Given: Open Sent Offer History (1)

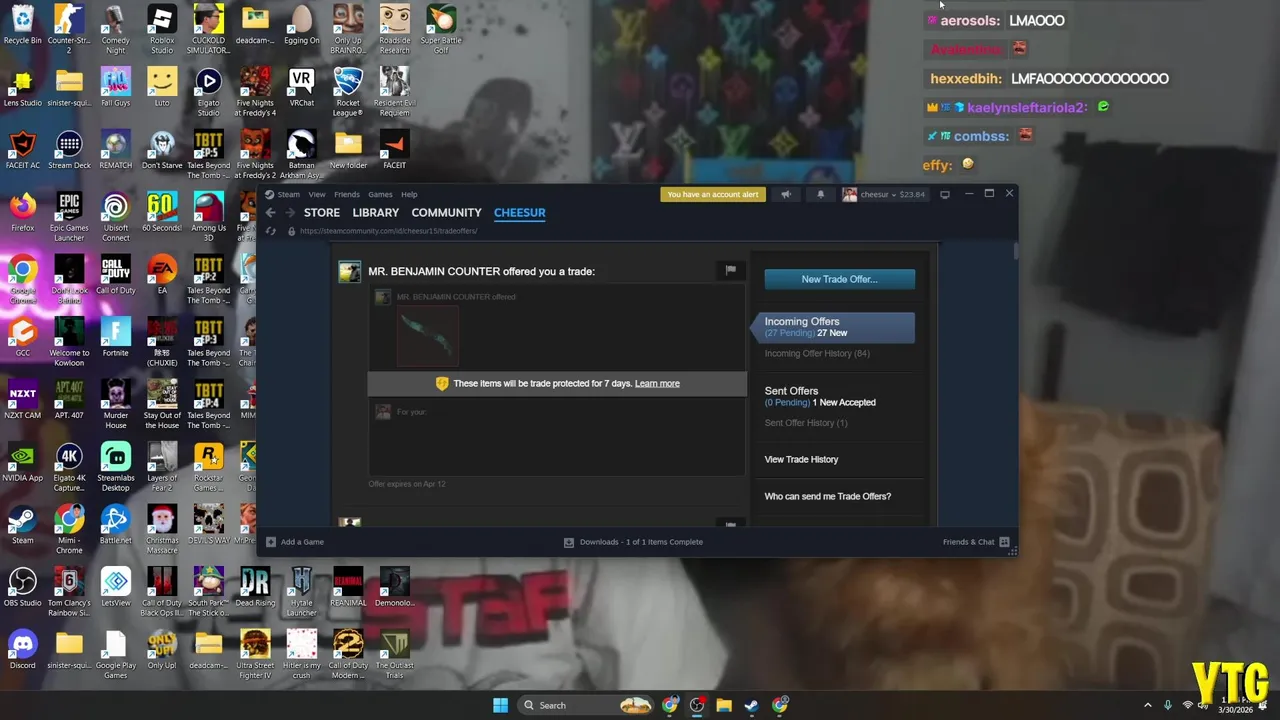Looking at the screenshot, I should tap(806, 423).
